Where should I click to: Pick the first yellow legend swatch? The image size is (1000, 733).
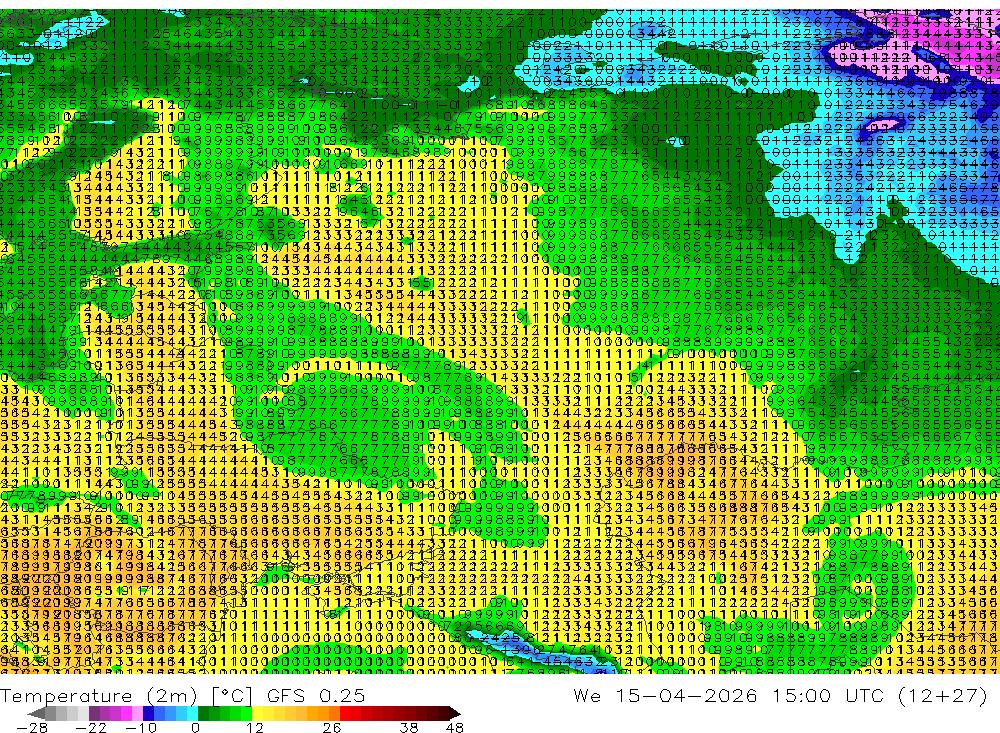(258, 713)
